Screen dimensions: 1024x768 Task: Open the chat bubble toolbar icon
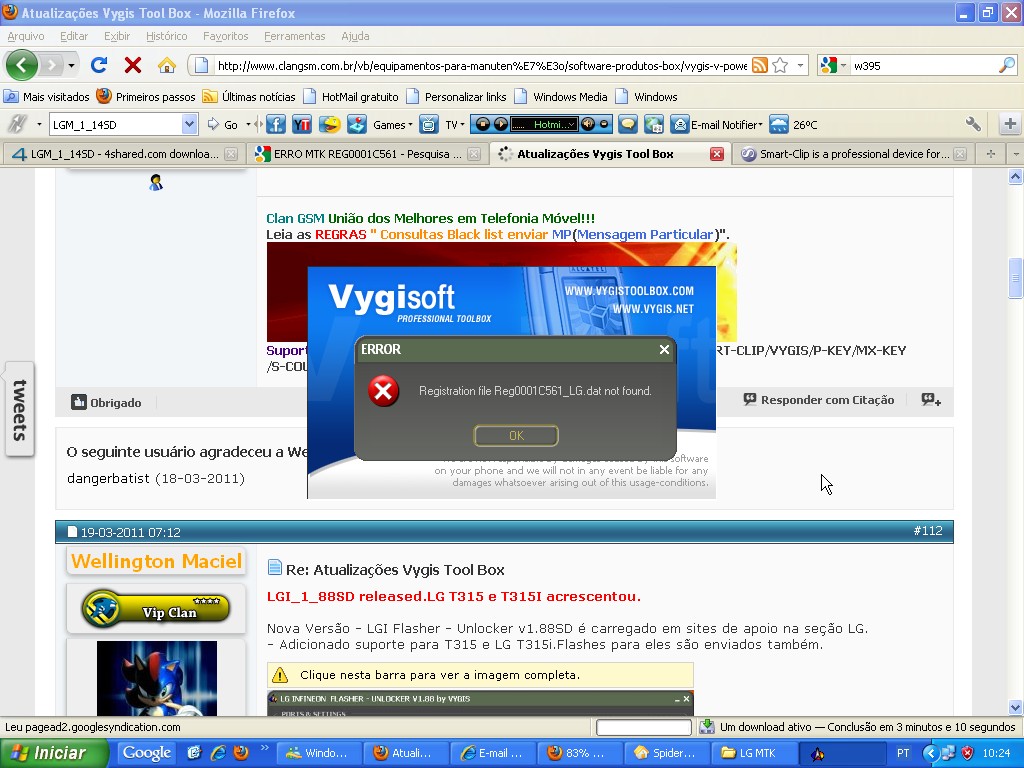point(628,124)
